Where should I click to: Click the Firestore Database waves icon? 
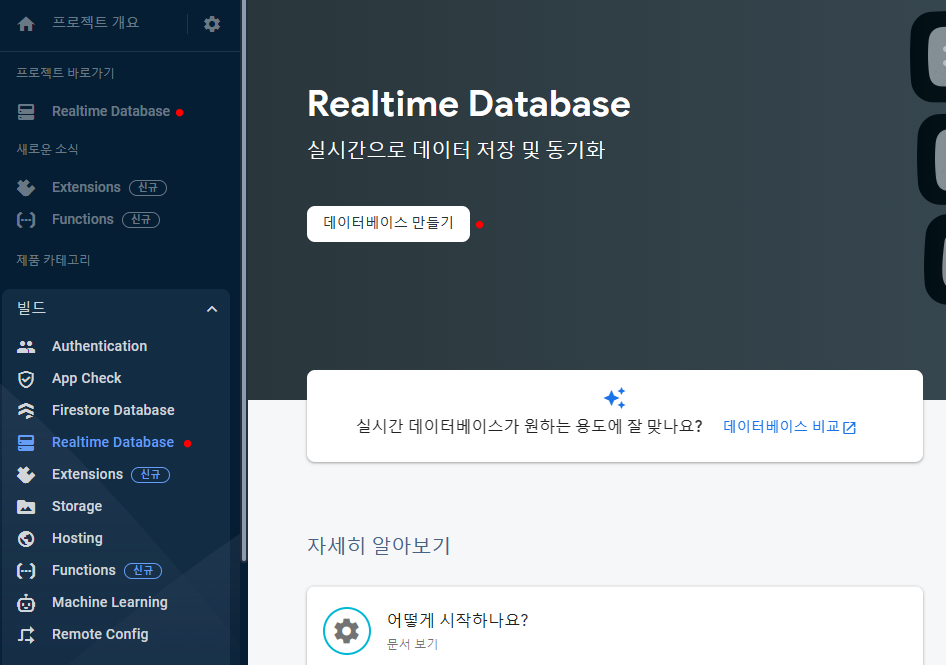tap(26, 410)
